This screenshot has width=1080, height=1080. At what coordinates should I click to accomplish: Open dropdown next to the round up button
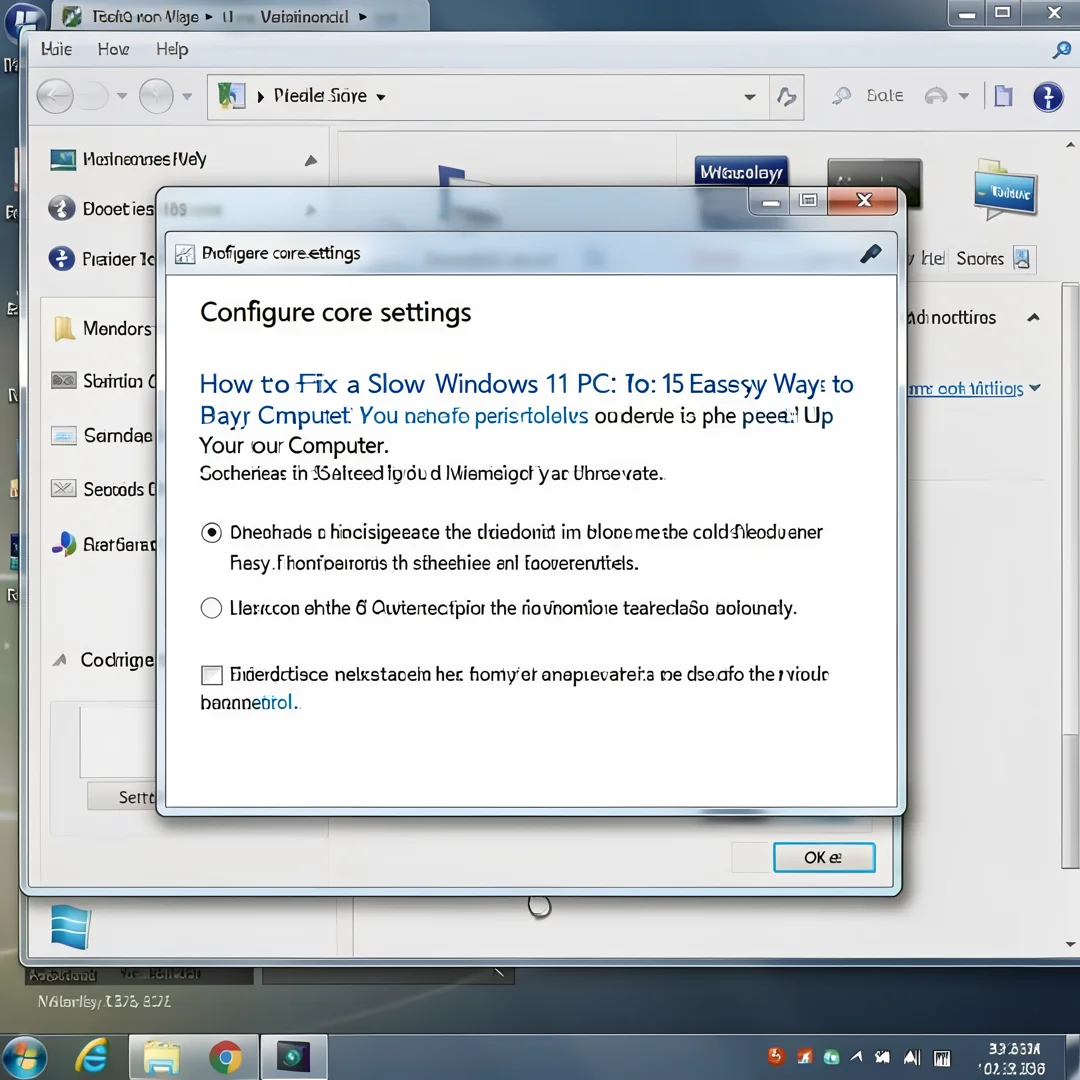(187, 96)
